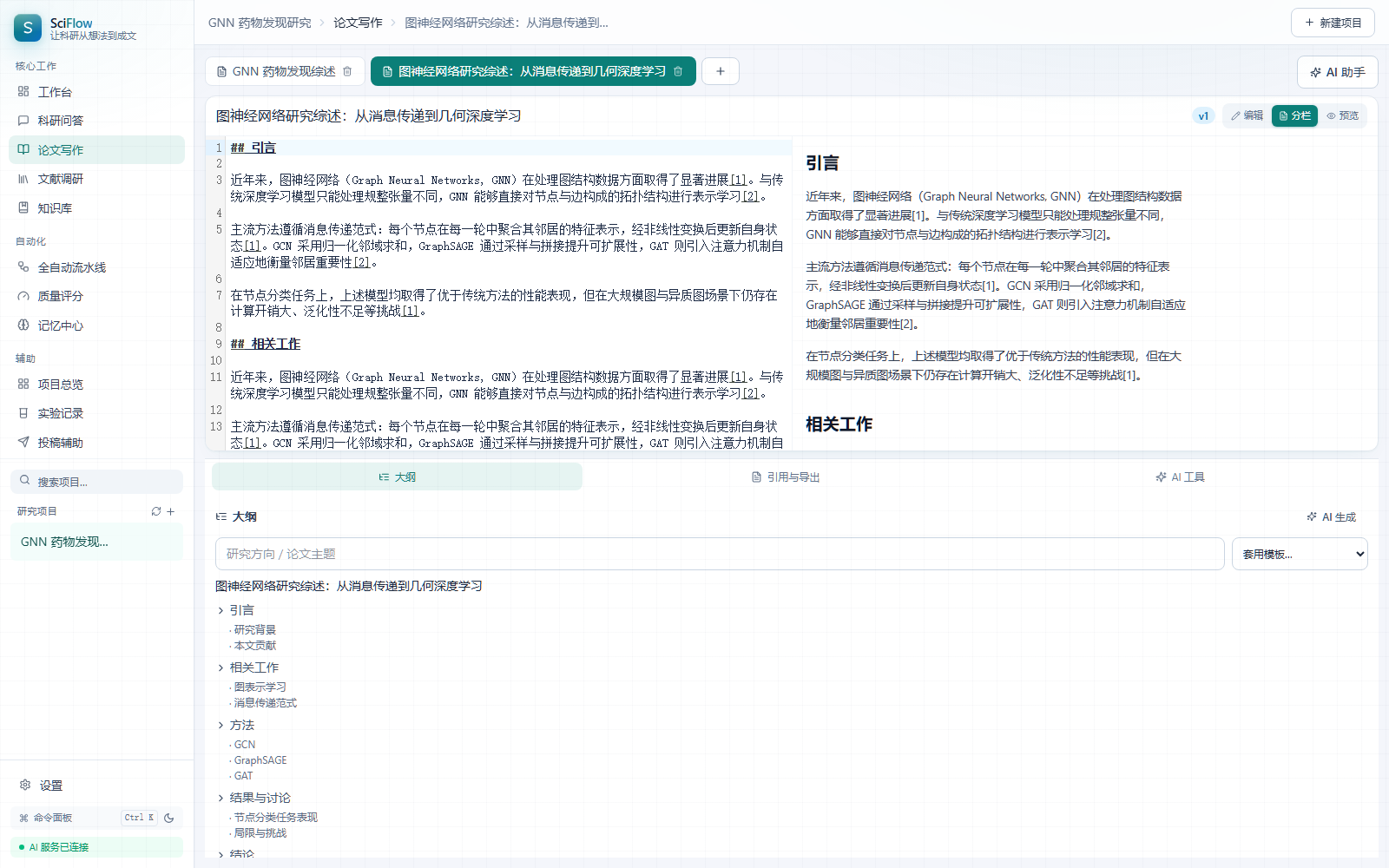1389x868 pixels.
Task: Switch to AI 工具 tab
Action: [1180, 477]
